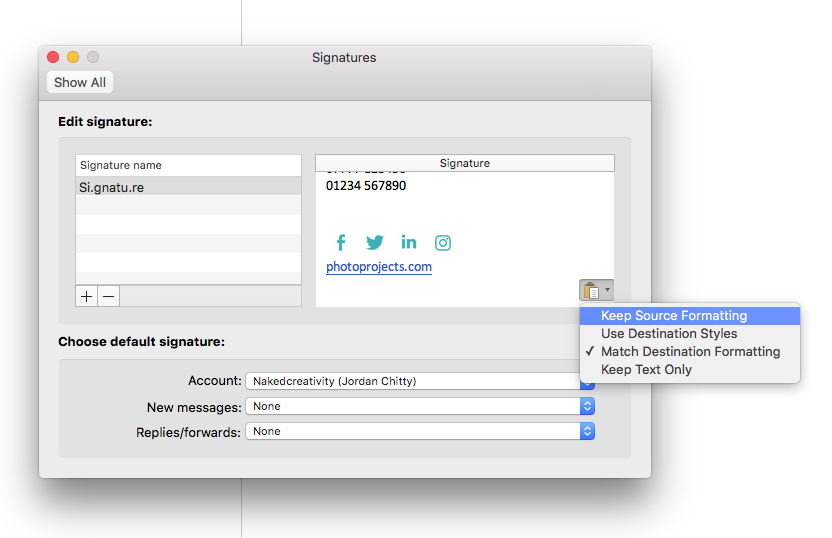Pick Keep Text Only paste option
Image resolution: width=832 pixels, height=538 pixels.
tap(646, 370)
